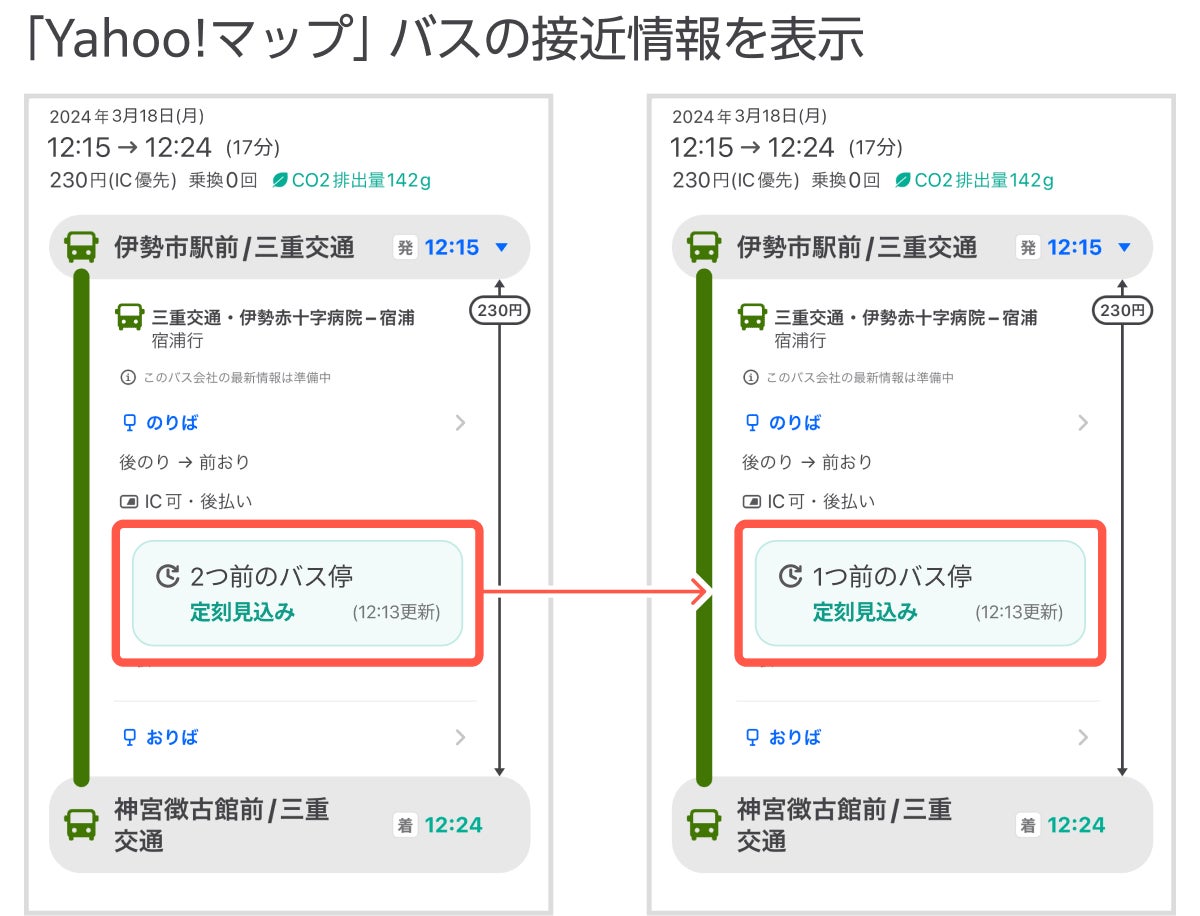The height and width of the screenshot is (916, 1200).
Task: Click 宿浦行 destination text on the 1つ前 screen
Action: [801, 340]
